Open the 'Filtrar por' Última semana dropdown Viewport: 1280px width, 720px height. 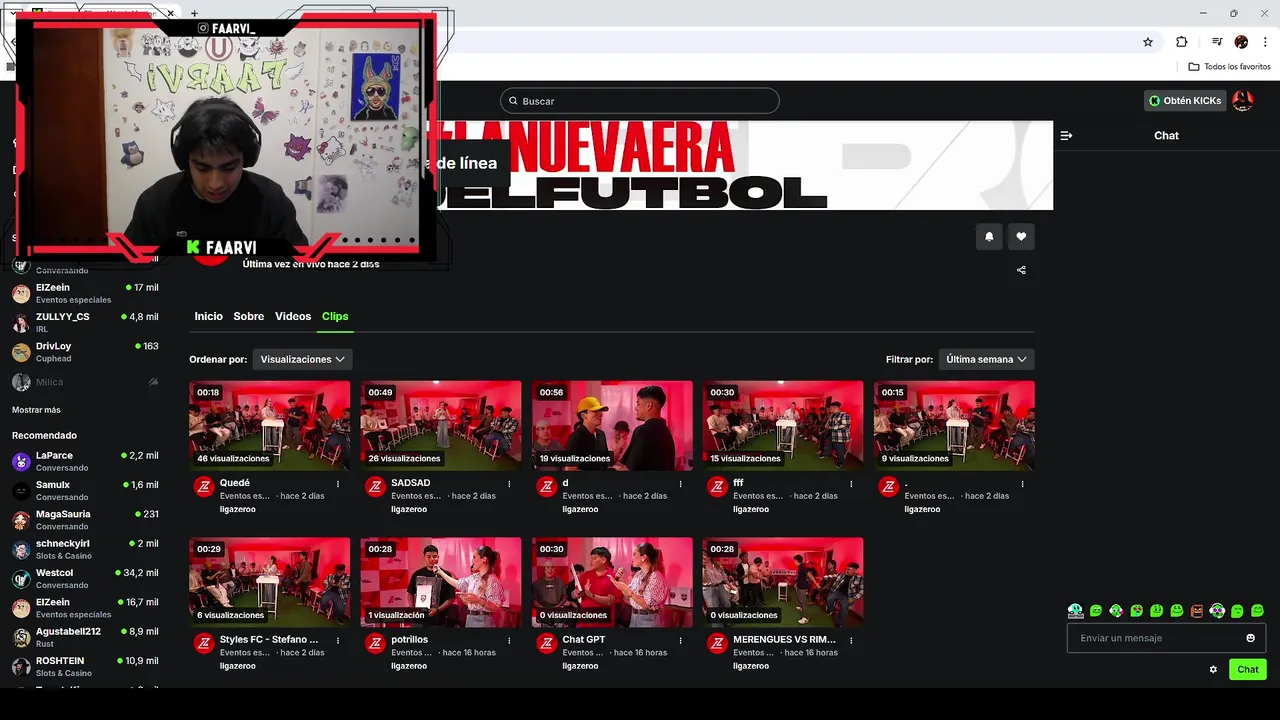(x=986, y=359)
